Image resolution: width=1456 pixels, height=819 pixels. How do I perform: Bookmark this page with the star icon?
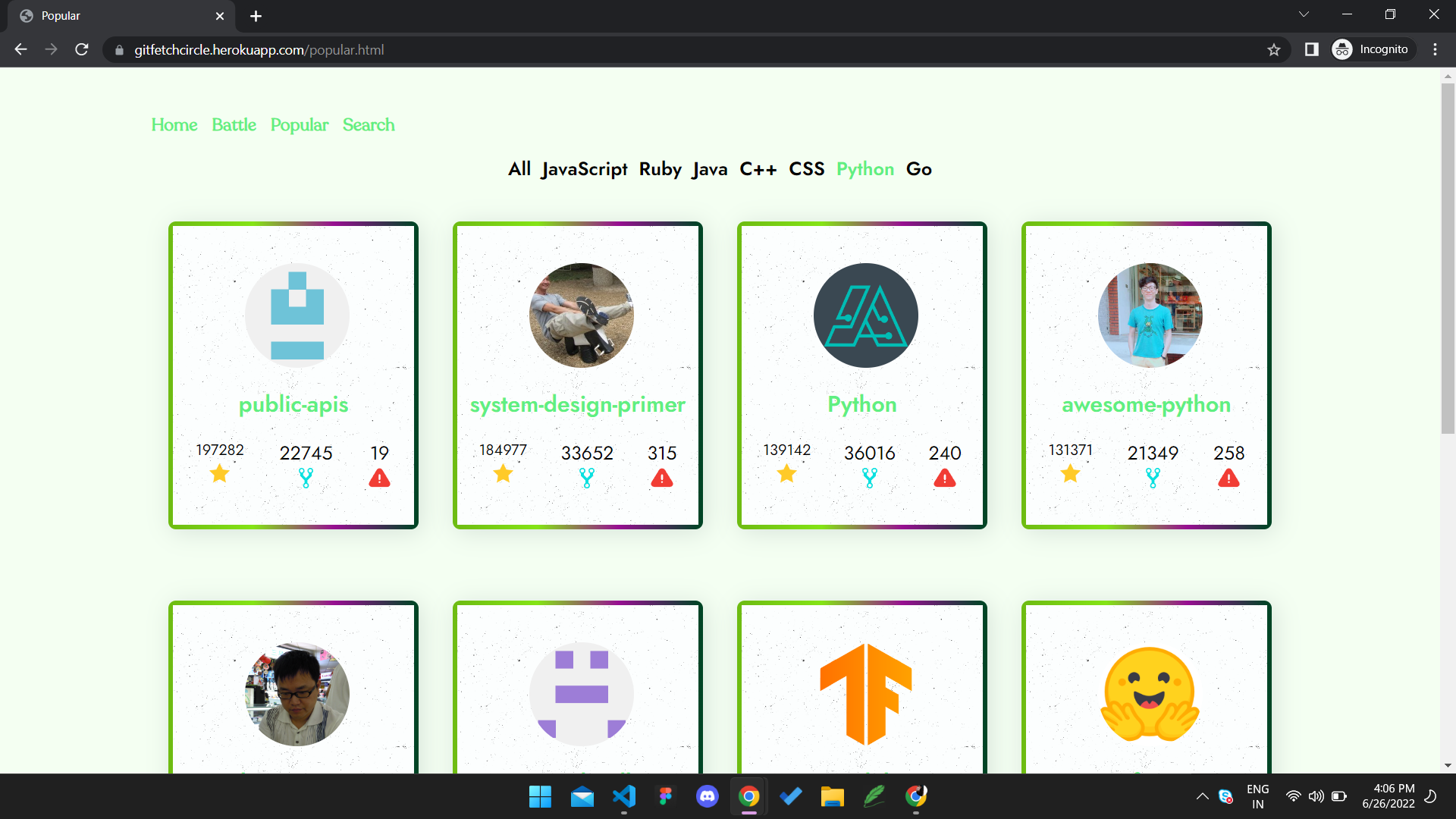(1274, 50)
